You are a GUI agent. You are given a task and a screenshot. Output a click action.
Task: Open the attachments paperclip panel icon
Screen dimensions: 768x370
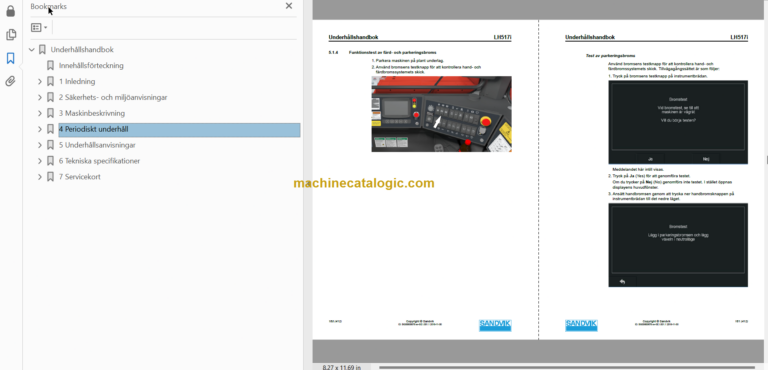(10, 81)
